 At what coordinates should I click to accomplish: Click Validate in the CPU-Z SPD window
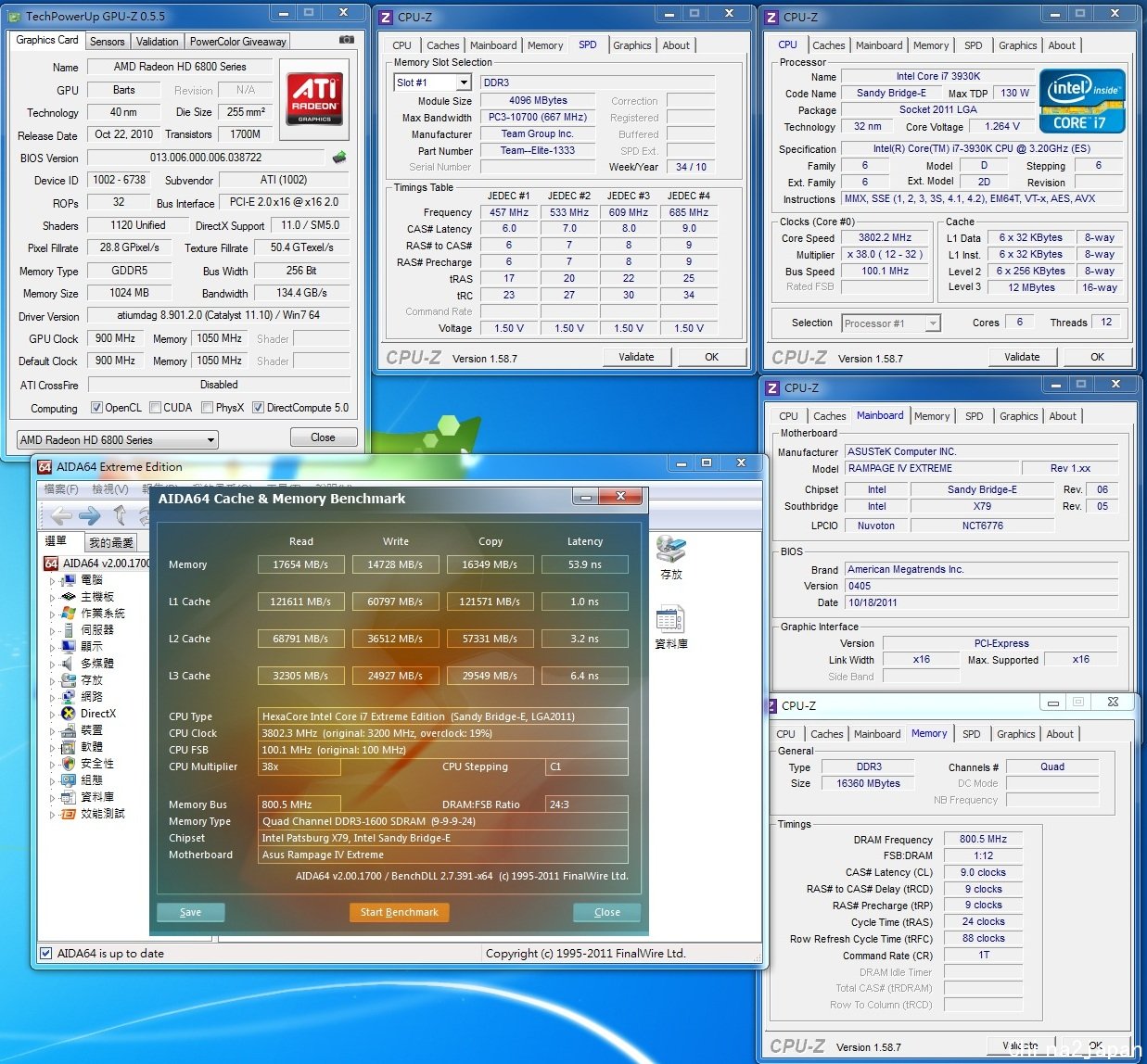click(x=636, y=357)
